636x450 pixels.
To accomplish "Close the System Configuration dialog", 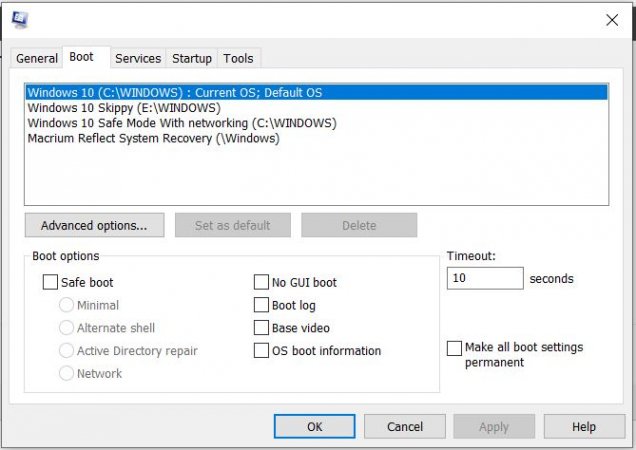I will click(x=612, y=20).
